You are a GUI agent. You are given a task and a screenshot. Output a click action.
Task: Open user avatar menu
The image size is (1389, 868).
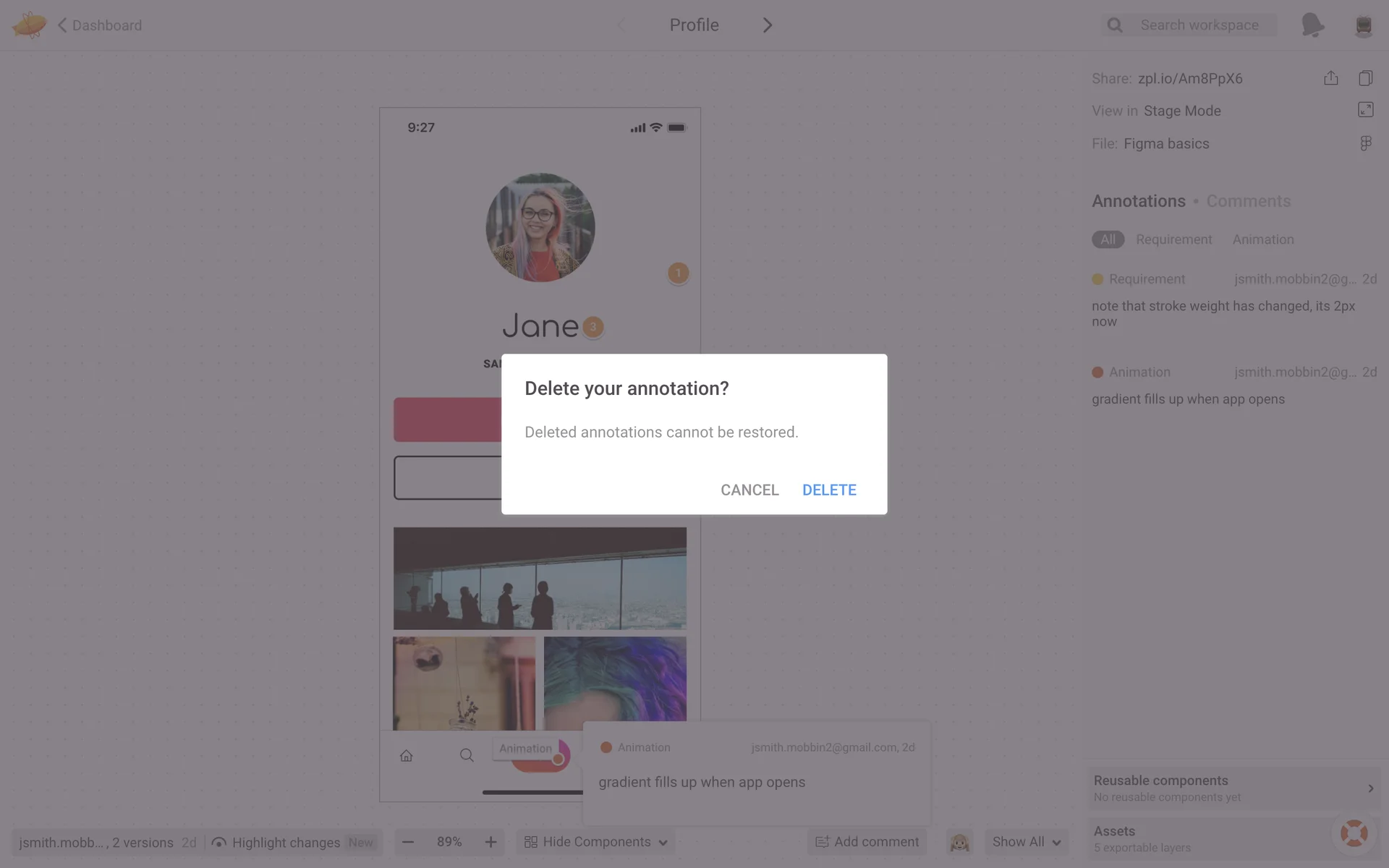click(1363, 25)
